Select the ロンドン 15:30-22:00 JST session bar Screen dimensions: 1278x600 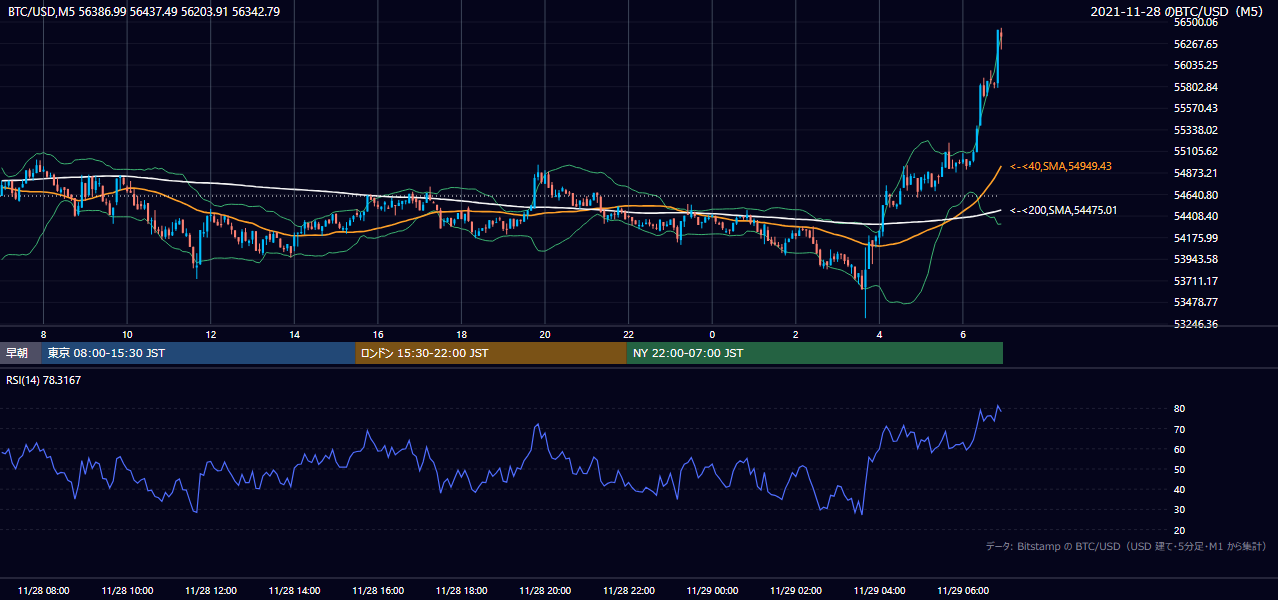point(491,353)
